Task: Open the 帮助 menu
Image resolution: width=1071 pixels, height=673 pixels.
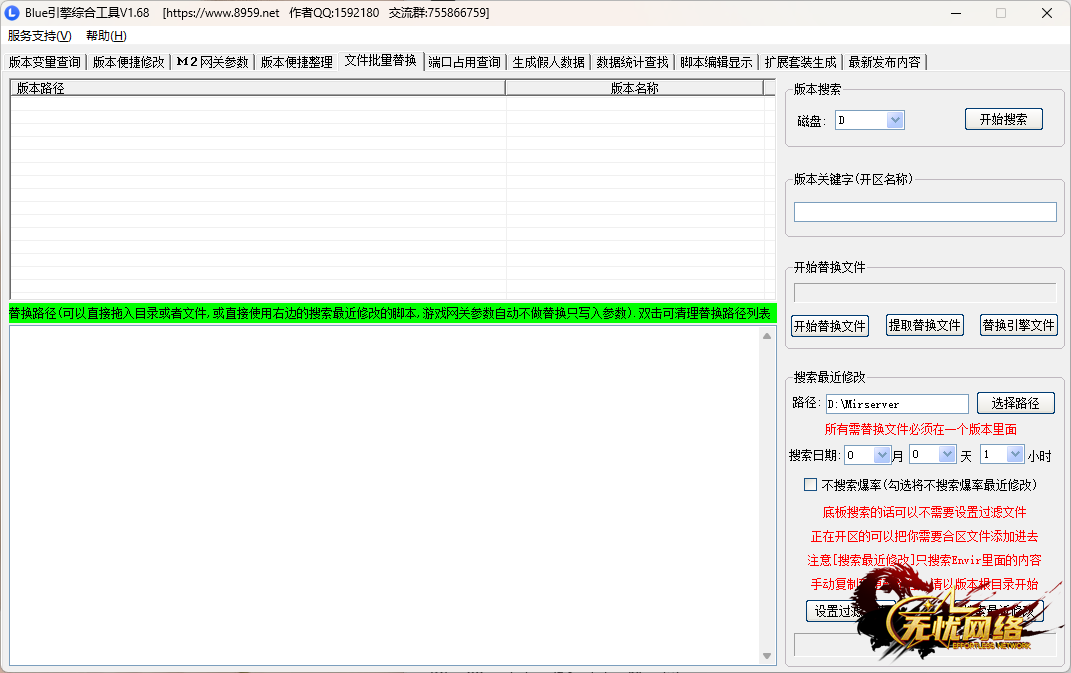Action: click(x=106, y=36)
